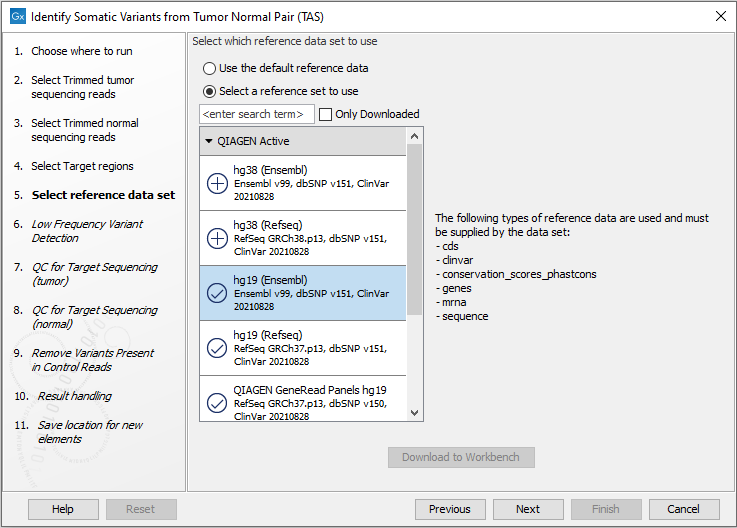Click the Reset button

tap(141, 509)
